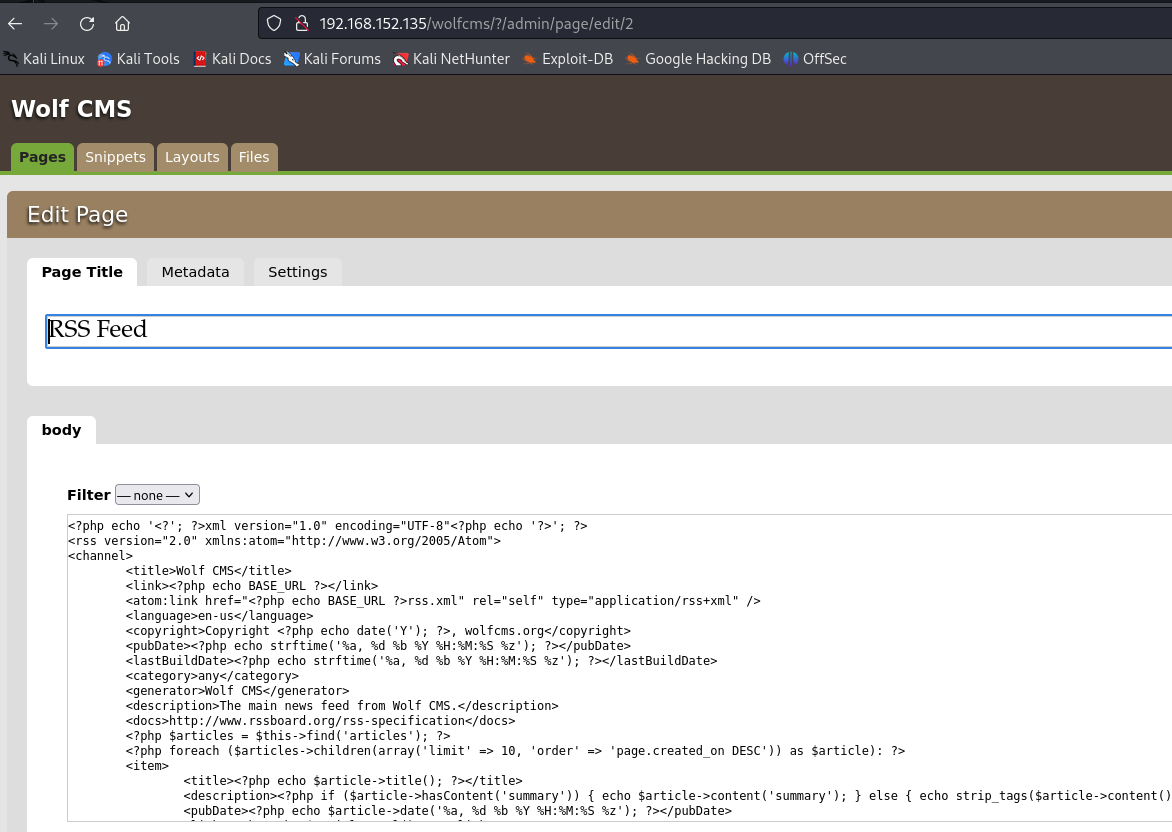Select the Metadata tab

[195, 272]
